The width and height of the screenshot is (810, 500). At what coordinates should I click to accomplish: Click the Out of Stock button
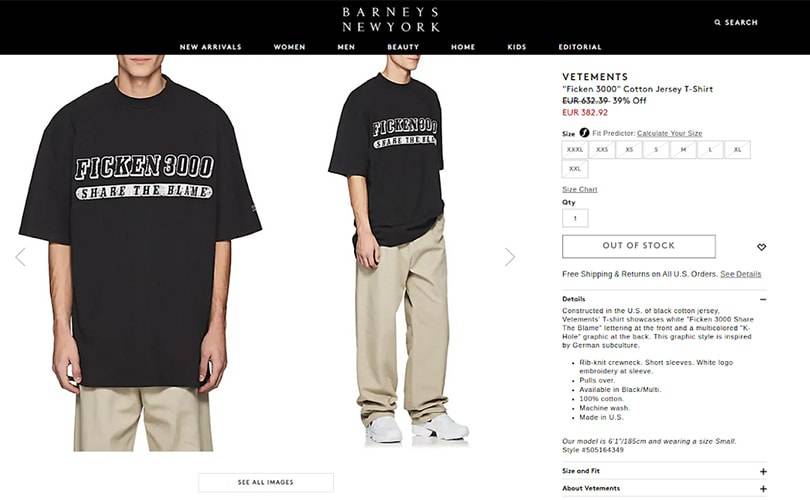(638, 246)
